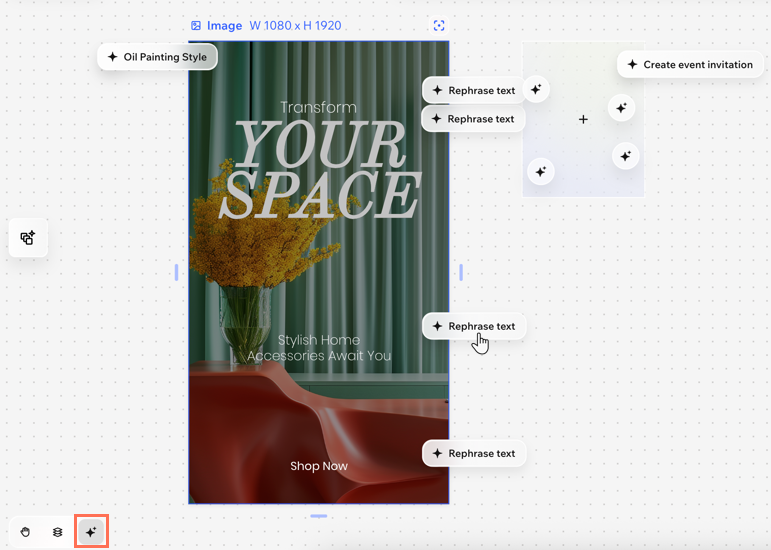Open the layers stack tool
The height and width of the screenshot is (550, 771).
coord(58,532)
